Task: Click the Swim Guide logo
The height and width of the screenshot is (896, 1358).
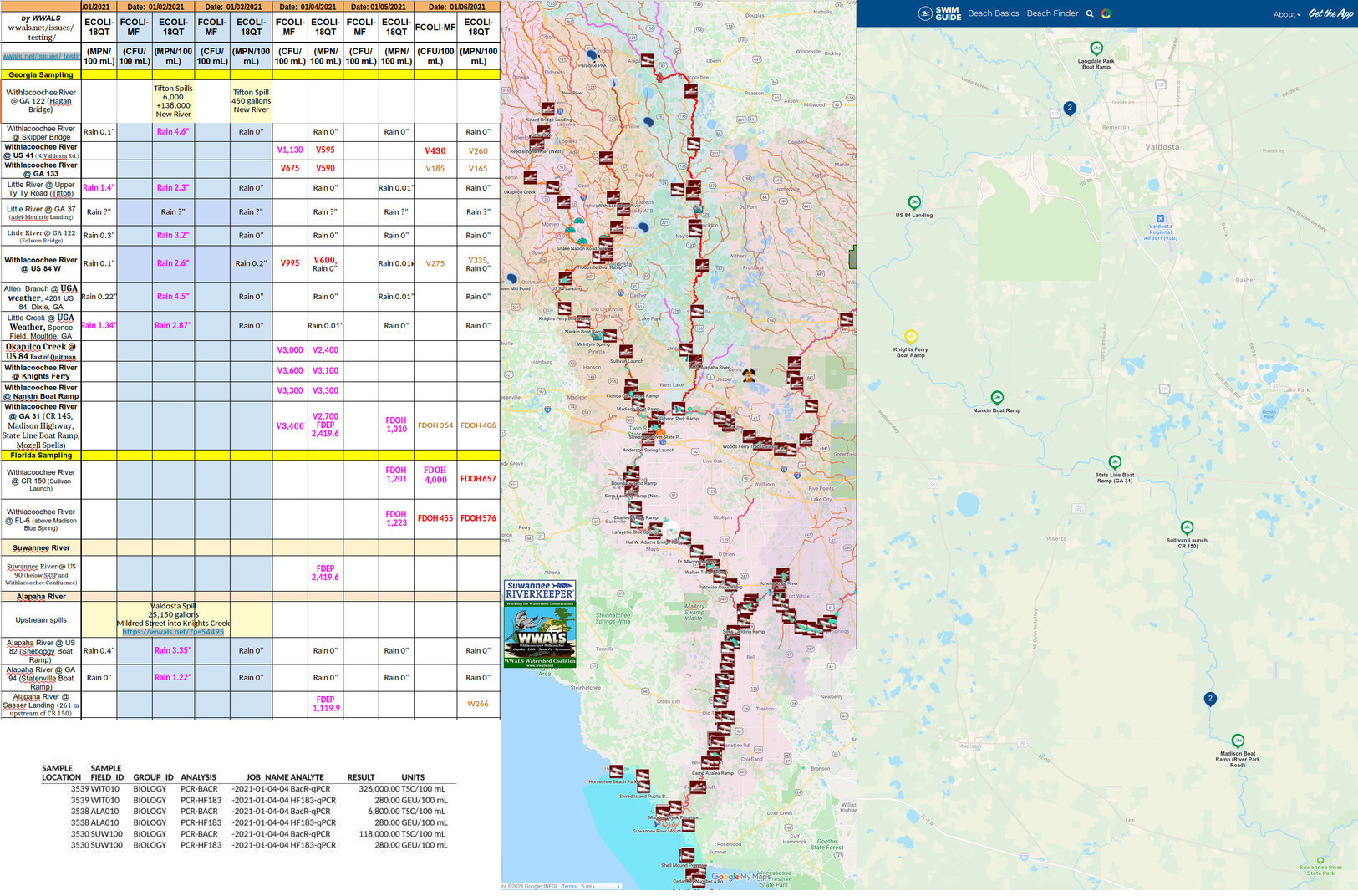Action: [940, 13]
